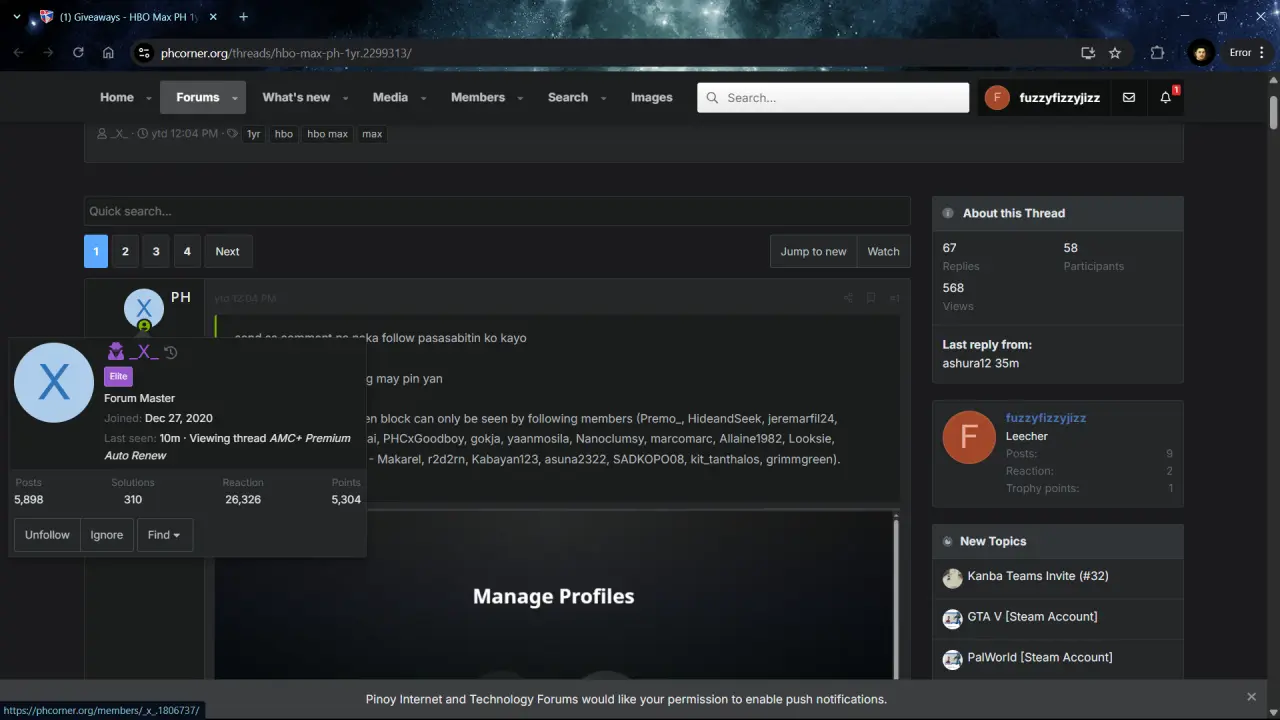Unfollow the user _X_
The image size is (1280, 720).
[x=47, y=535]
